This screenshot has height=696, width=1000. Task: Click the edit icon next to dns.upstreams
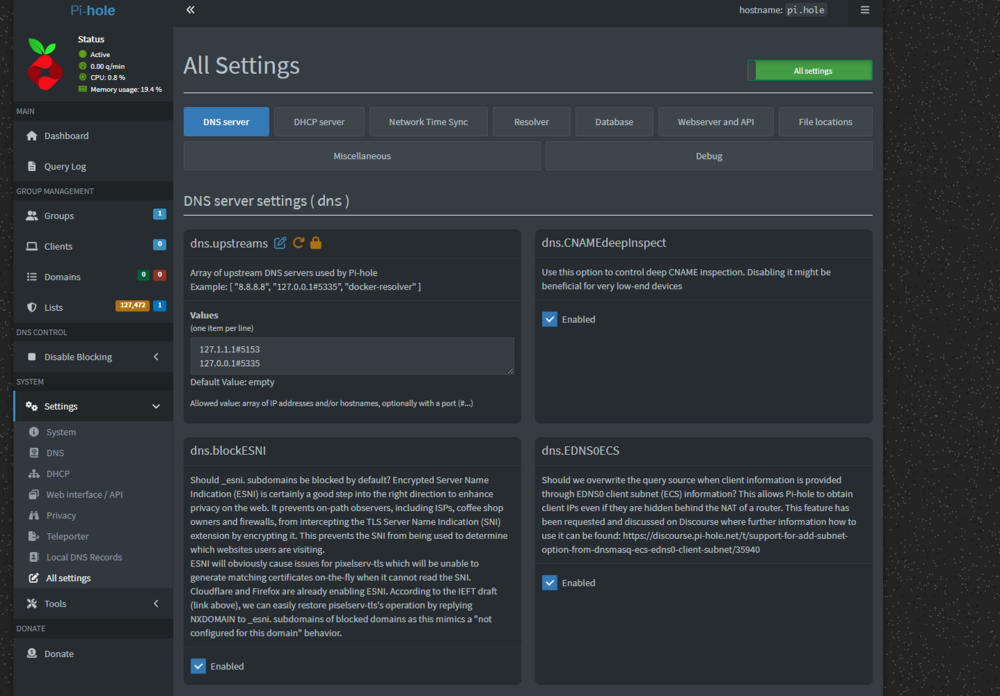coord(280,243)
